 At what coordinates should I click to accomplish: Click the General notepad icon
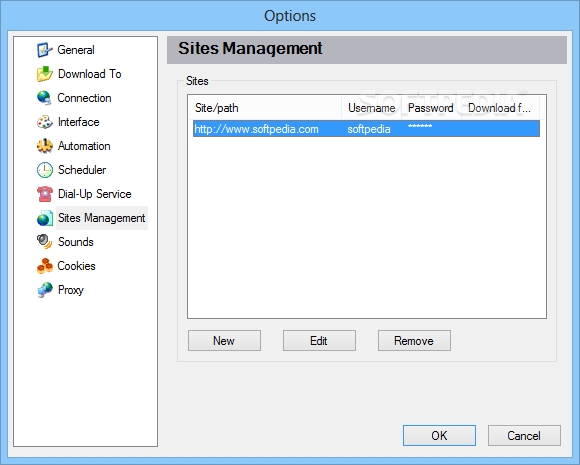[x=44, y=50]
